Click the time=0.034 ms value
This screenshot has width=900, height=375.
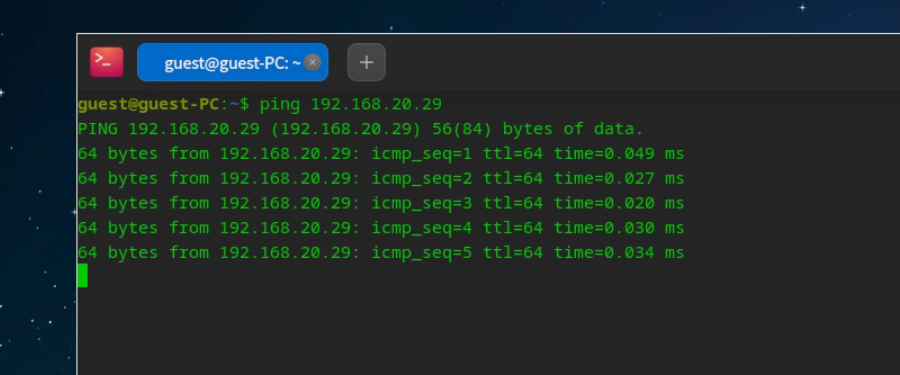coord(619,253)
